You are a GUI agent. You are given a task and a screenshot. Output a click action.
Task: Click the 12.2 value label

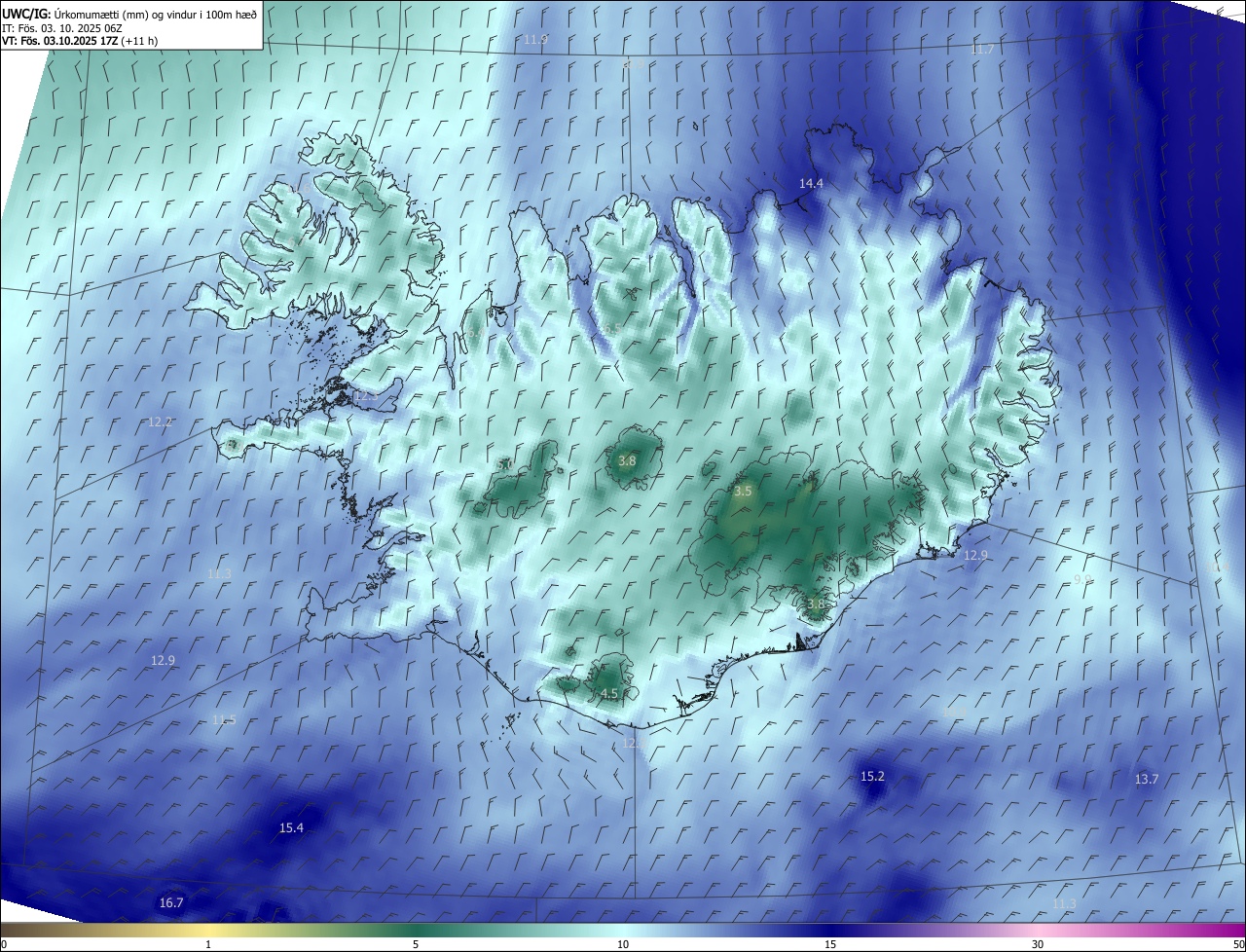(x=160, y=421)
